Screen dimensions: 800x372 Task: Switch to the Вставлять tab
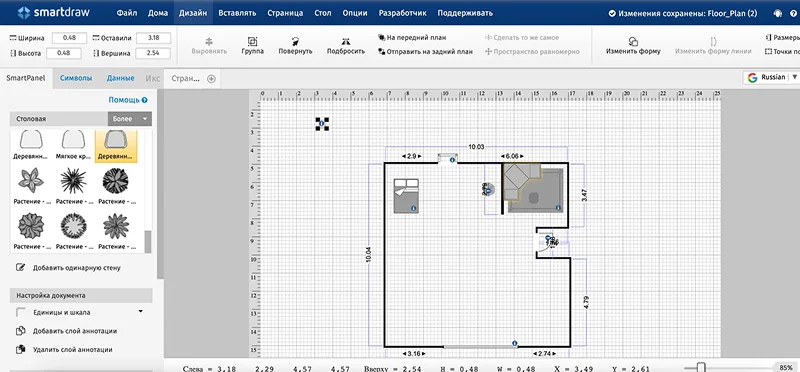237,13
